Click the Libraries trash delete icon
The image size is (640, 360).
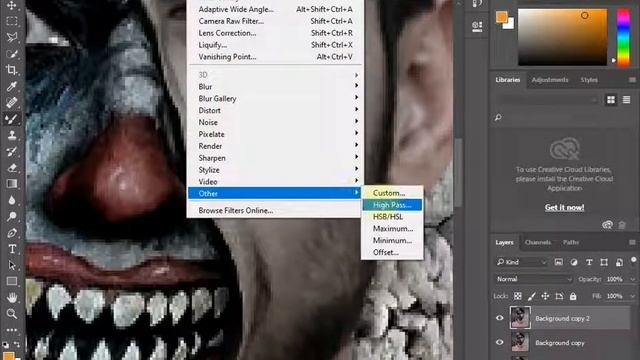pyautogui.click(x=622, y=225)
